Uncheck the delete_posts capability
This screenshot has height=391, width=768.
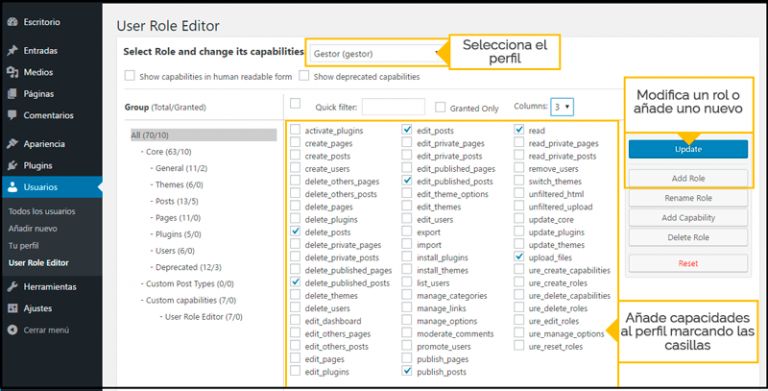click(x=295, y=231)
